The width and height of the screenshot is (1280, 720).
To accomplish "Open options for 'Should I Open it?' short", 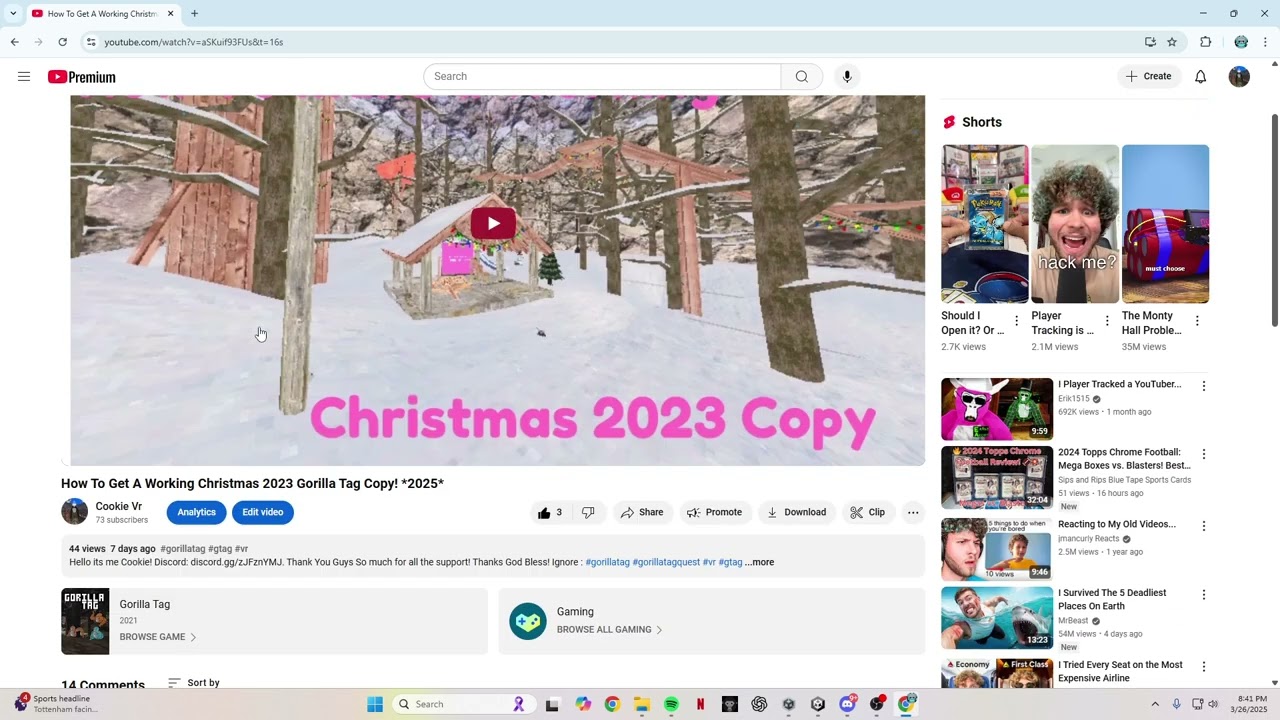I will 1016,321.
